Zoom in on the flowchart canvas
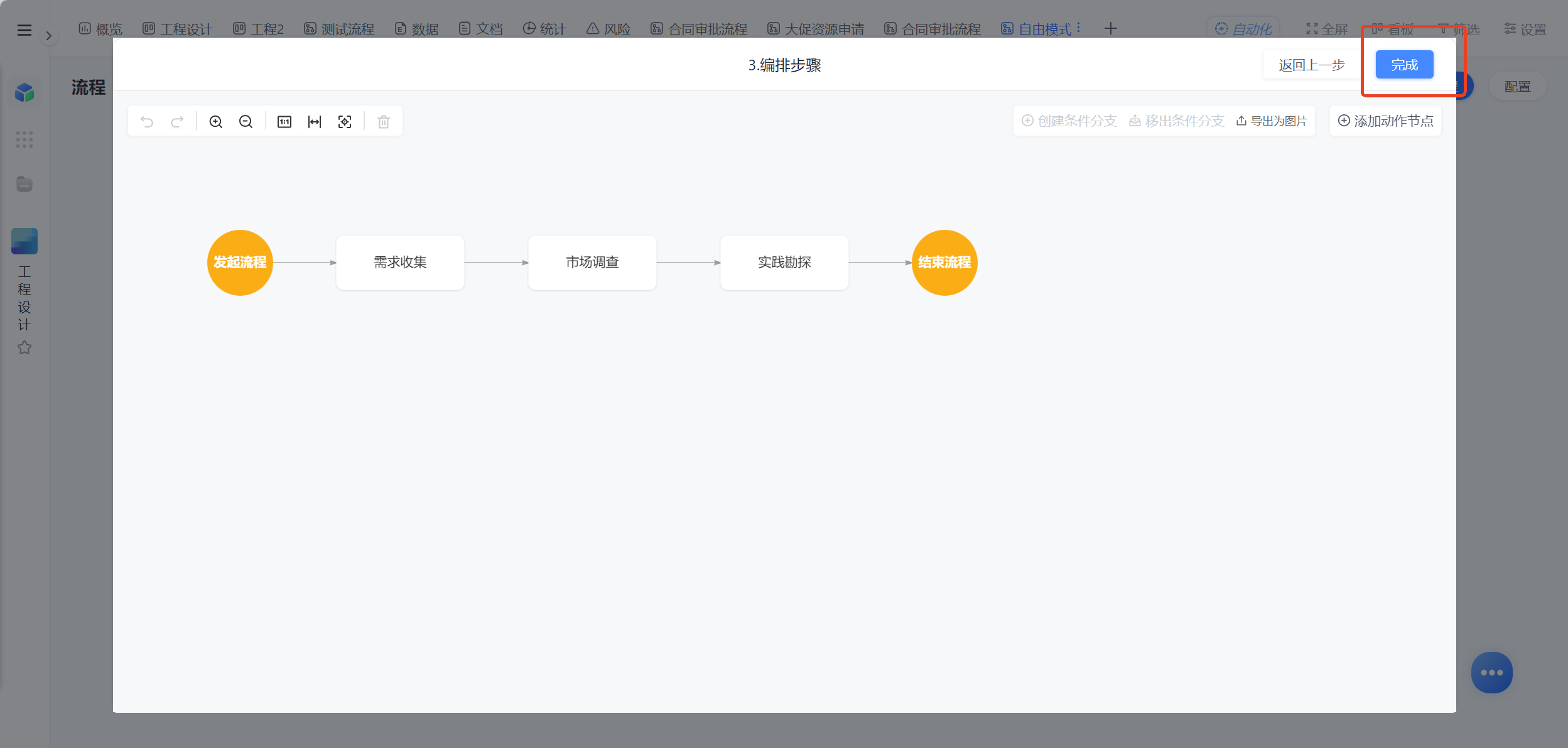The width and height of the screenshot is (1568, 748). (215, 122)
